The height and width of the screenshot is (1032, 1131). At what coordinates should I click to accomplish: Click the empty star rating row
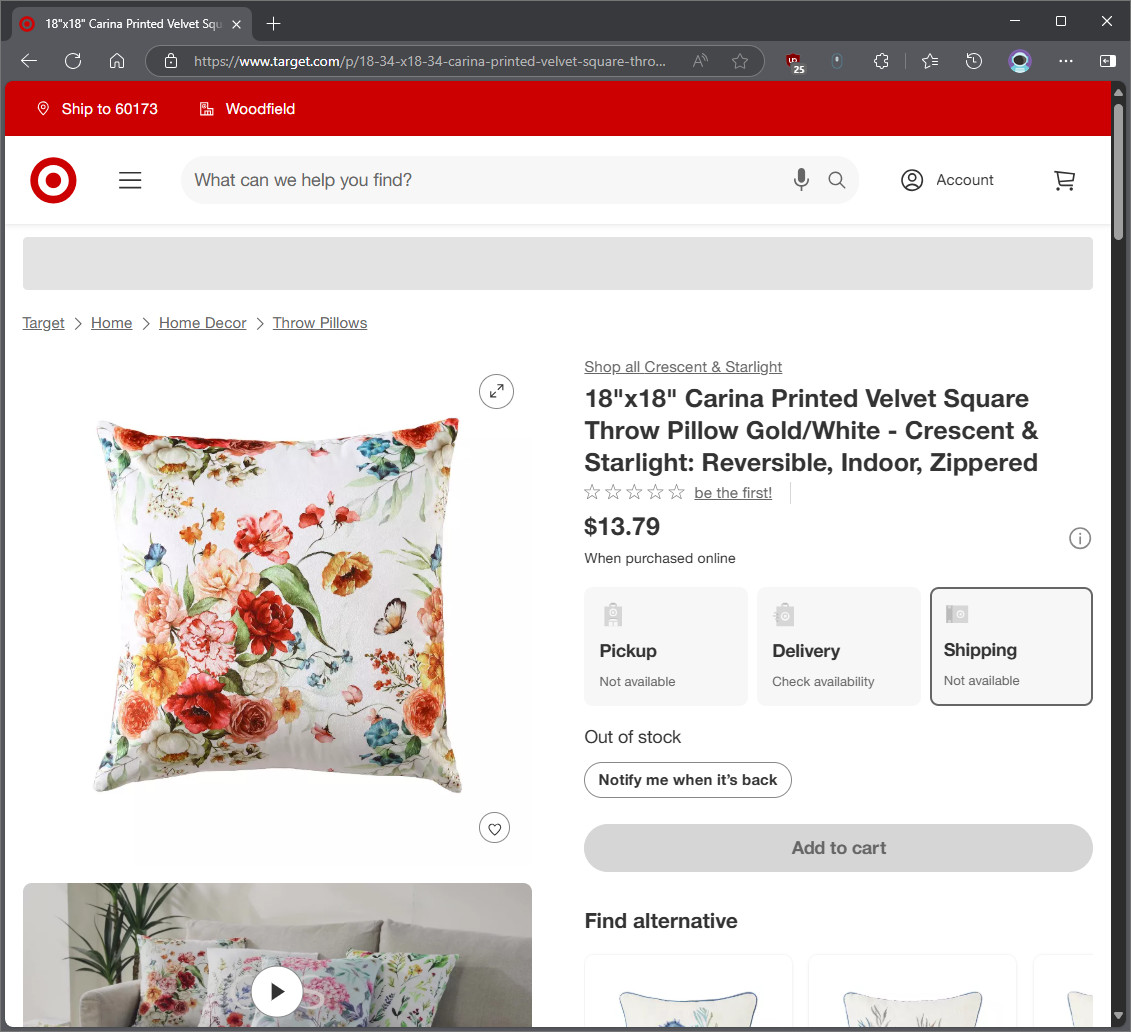tap(634, 493)
